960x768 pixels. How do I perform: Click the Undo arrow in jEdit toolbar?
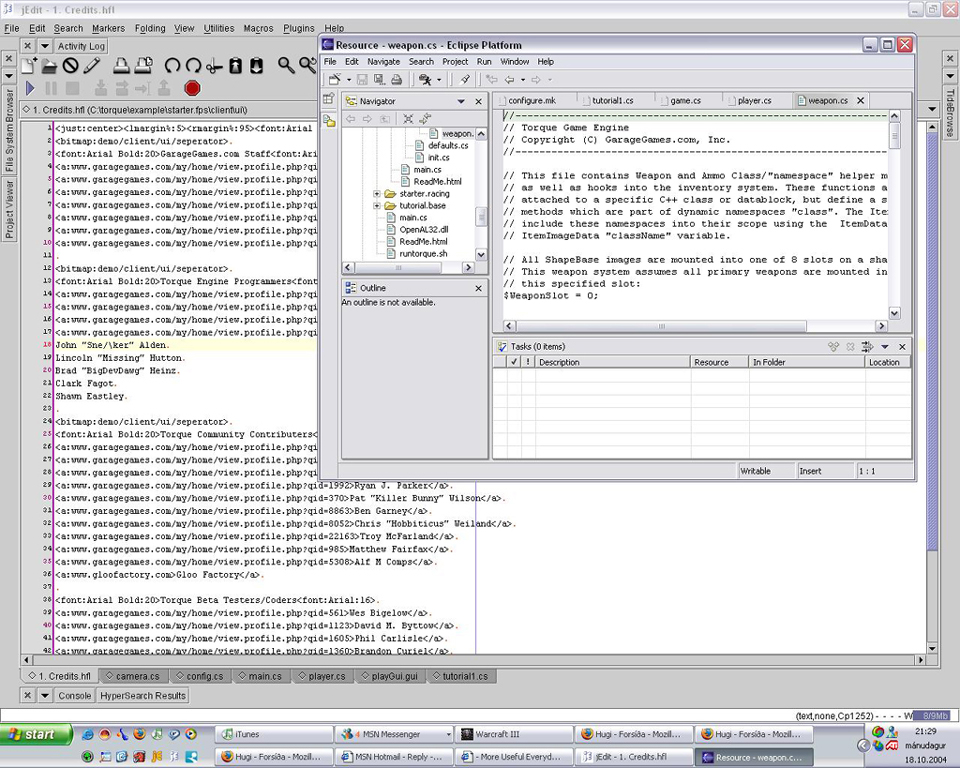(x=172, y=66)
